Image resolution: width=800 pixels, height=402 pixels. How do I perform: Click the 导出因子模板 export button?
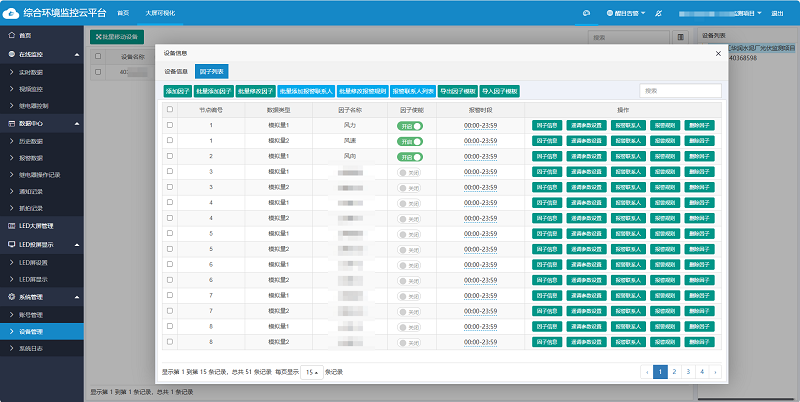[457, 91]
